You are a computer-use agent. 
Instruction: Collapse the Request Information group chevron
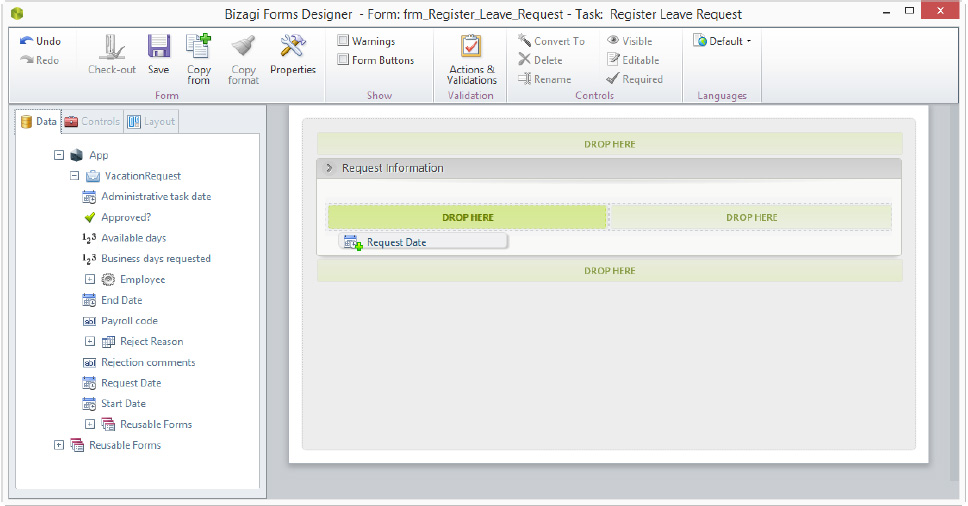329,168
